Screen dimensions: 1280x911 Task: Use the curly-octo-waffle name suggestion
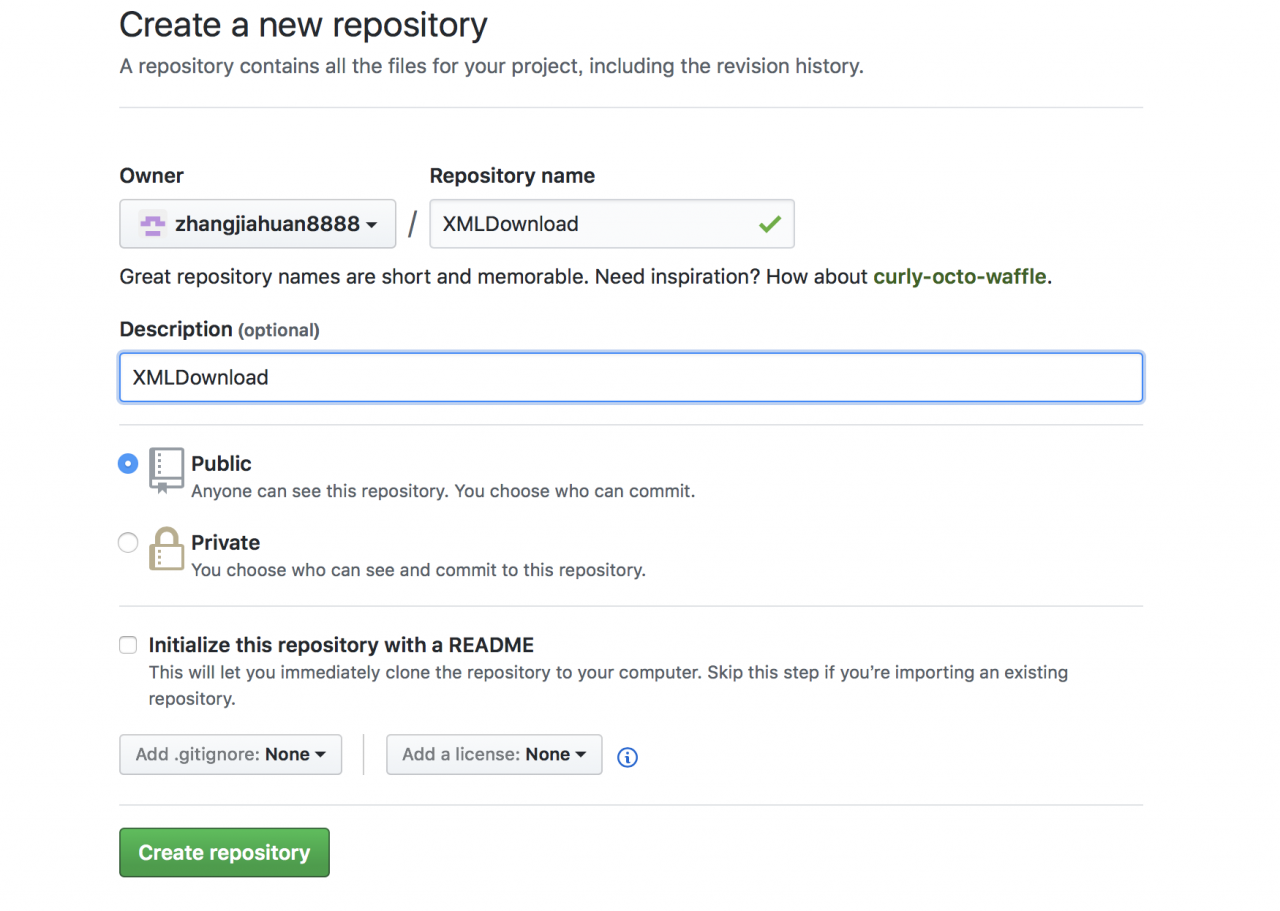[x=960, y=277]
